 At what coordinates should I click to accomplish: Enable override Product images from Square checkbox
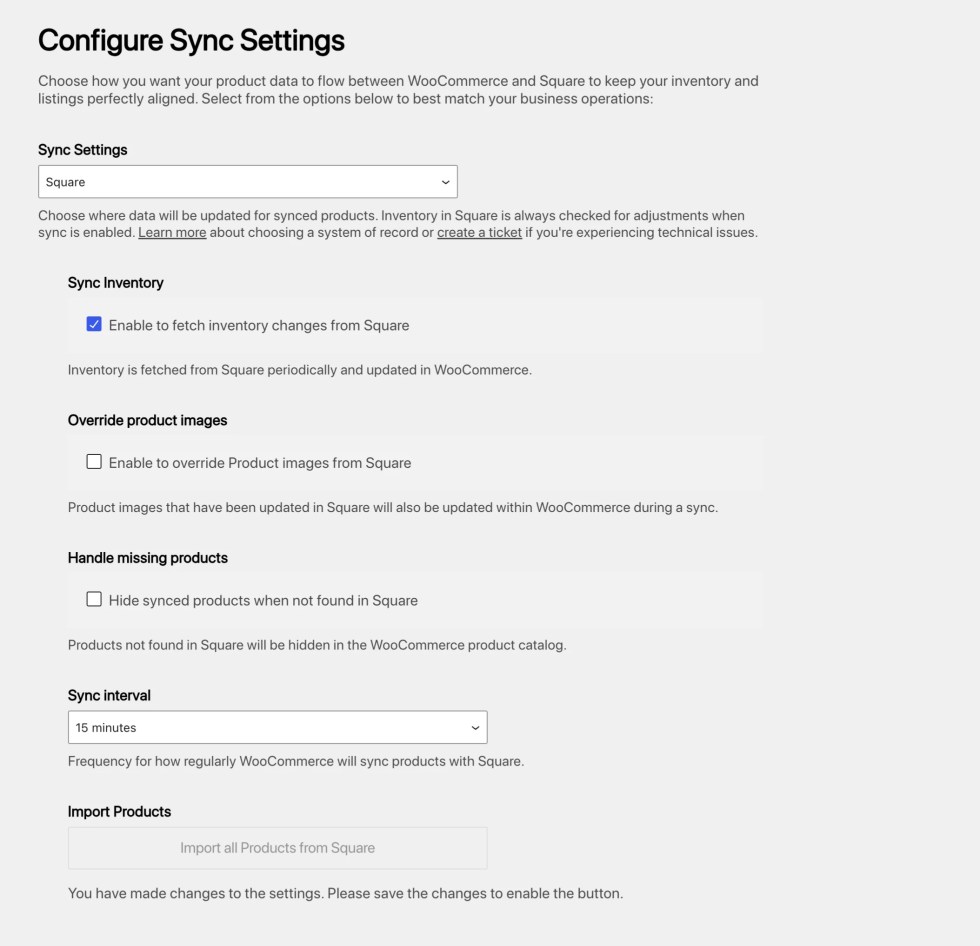(94, 462)
